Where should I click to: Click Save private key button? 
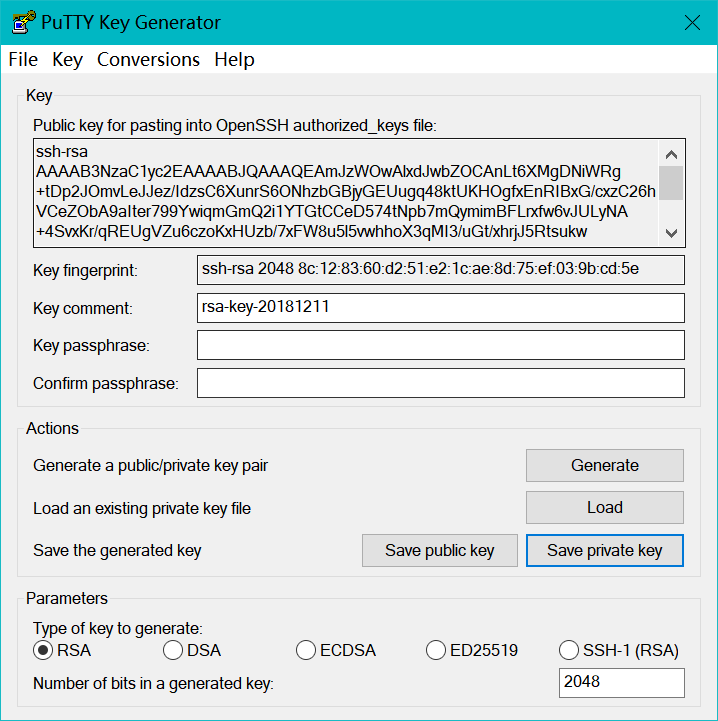click(x=604, y=550)
